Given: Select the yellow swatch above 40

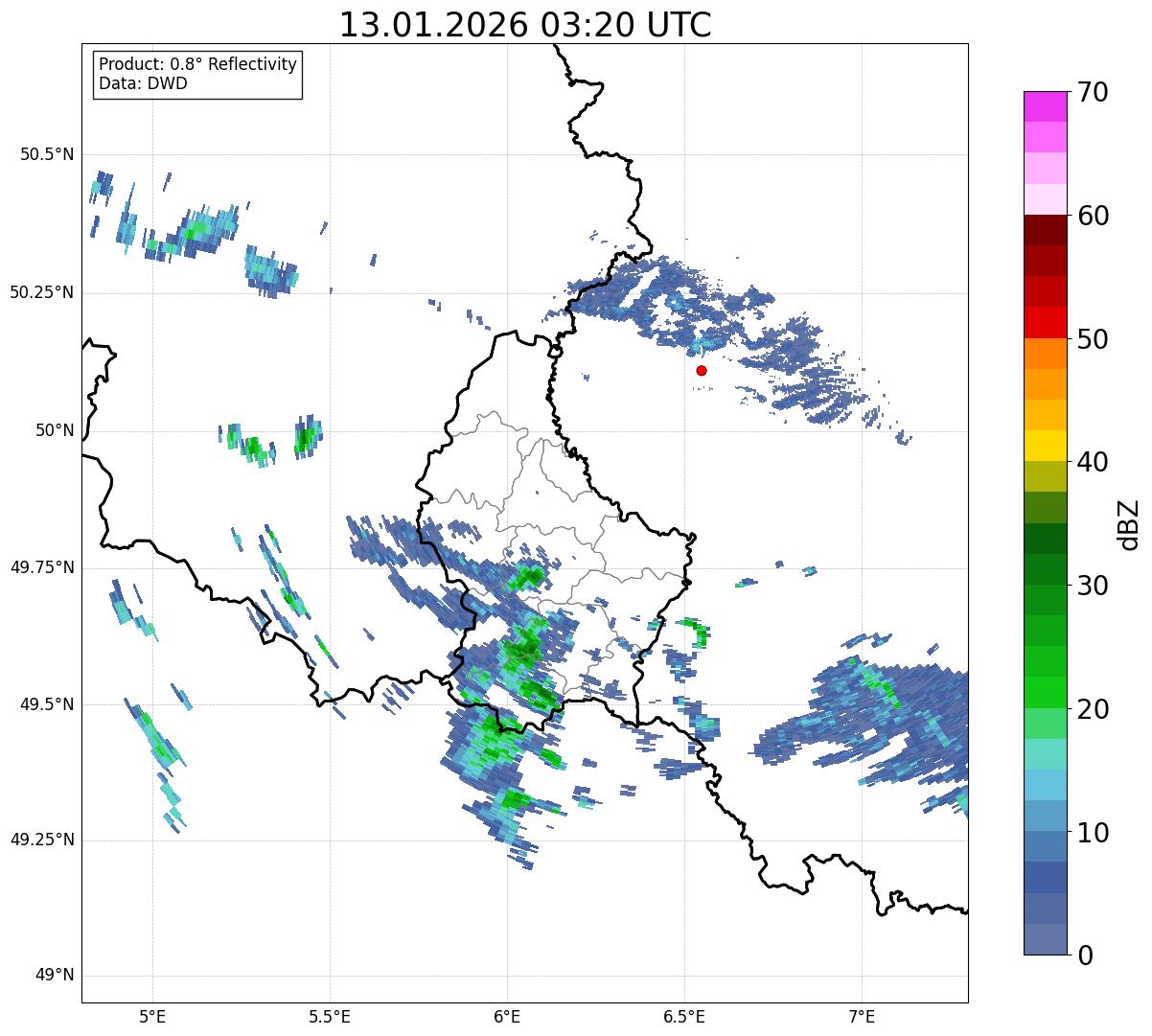Looking at the screenshot, I should point(1046,446).
